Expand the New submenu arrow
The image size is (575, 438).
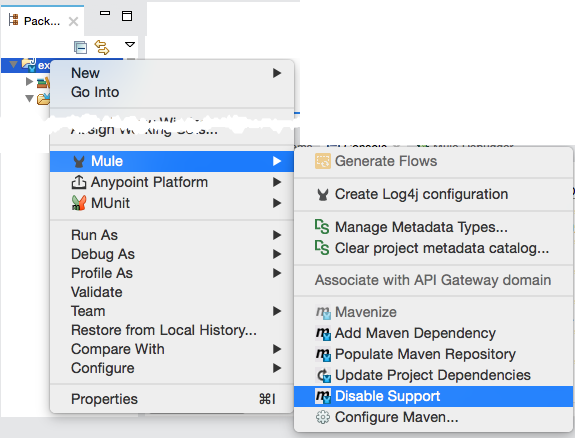point(277,73)
